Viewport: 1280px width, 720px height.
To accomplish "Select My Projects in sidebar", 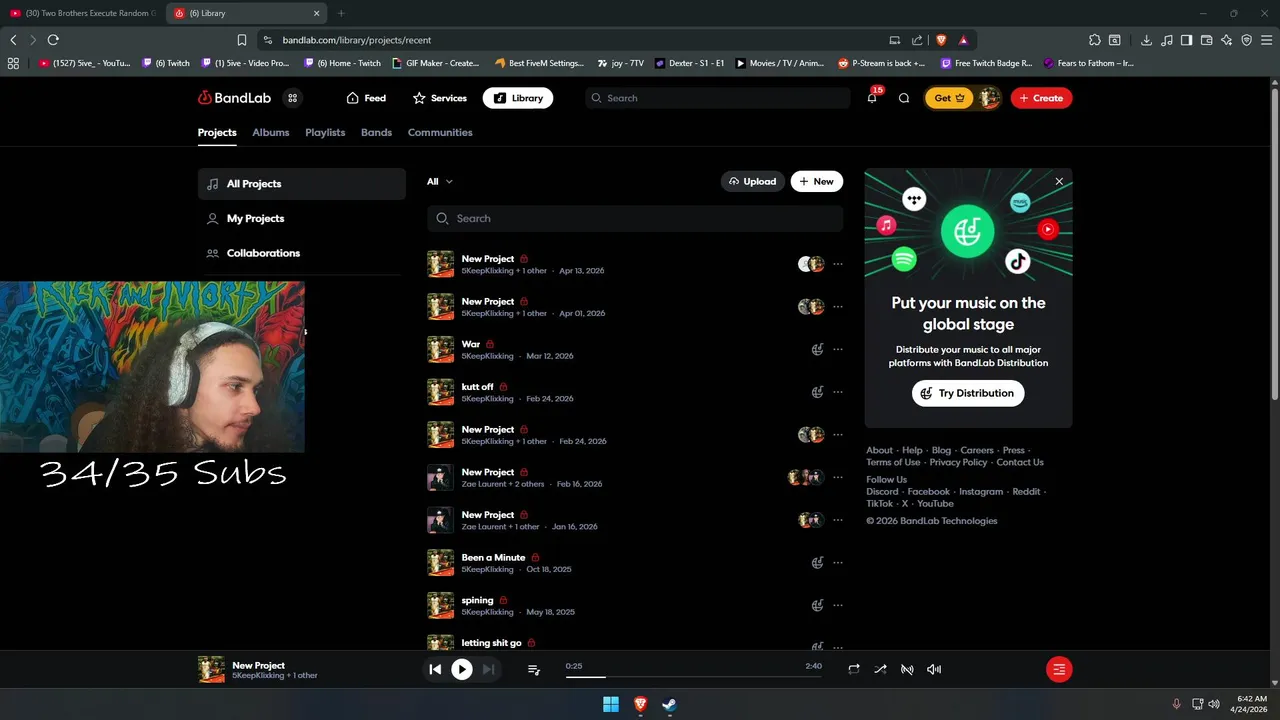I will tap(302, 218).
